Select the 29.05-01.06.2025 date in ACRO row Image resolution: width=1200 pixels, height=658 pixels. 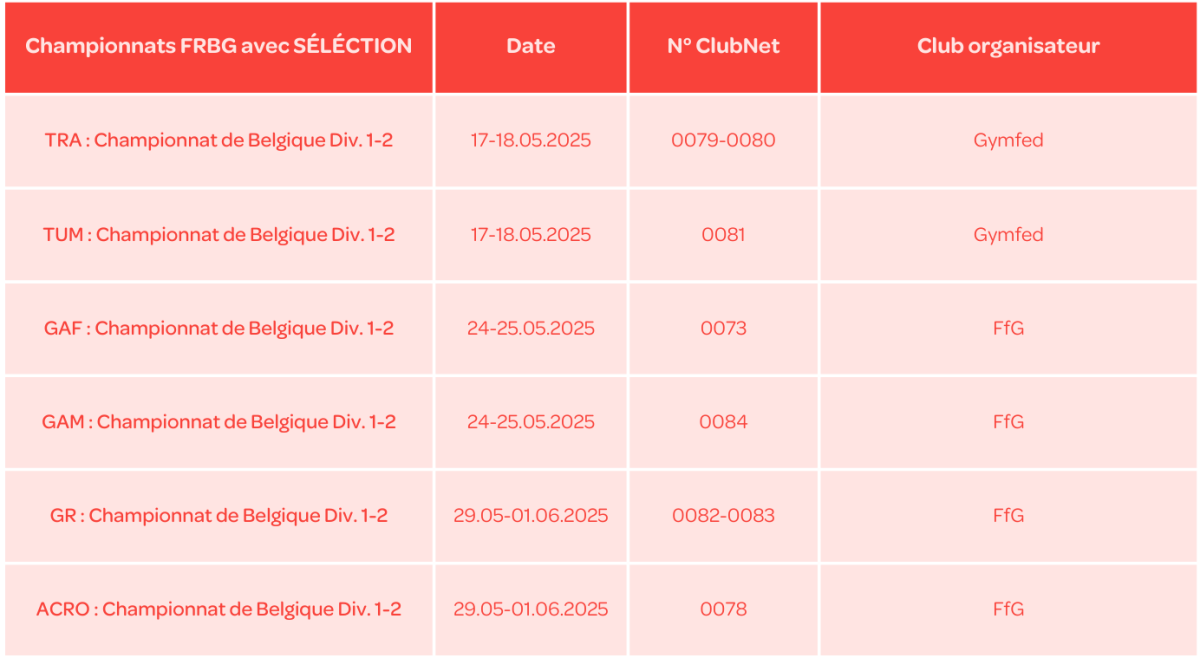[x=531, y=609]
